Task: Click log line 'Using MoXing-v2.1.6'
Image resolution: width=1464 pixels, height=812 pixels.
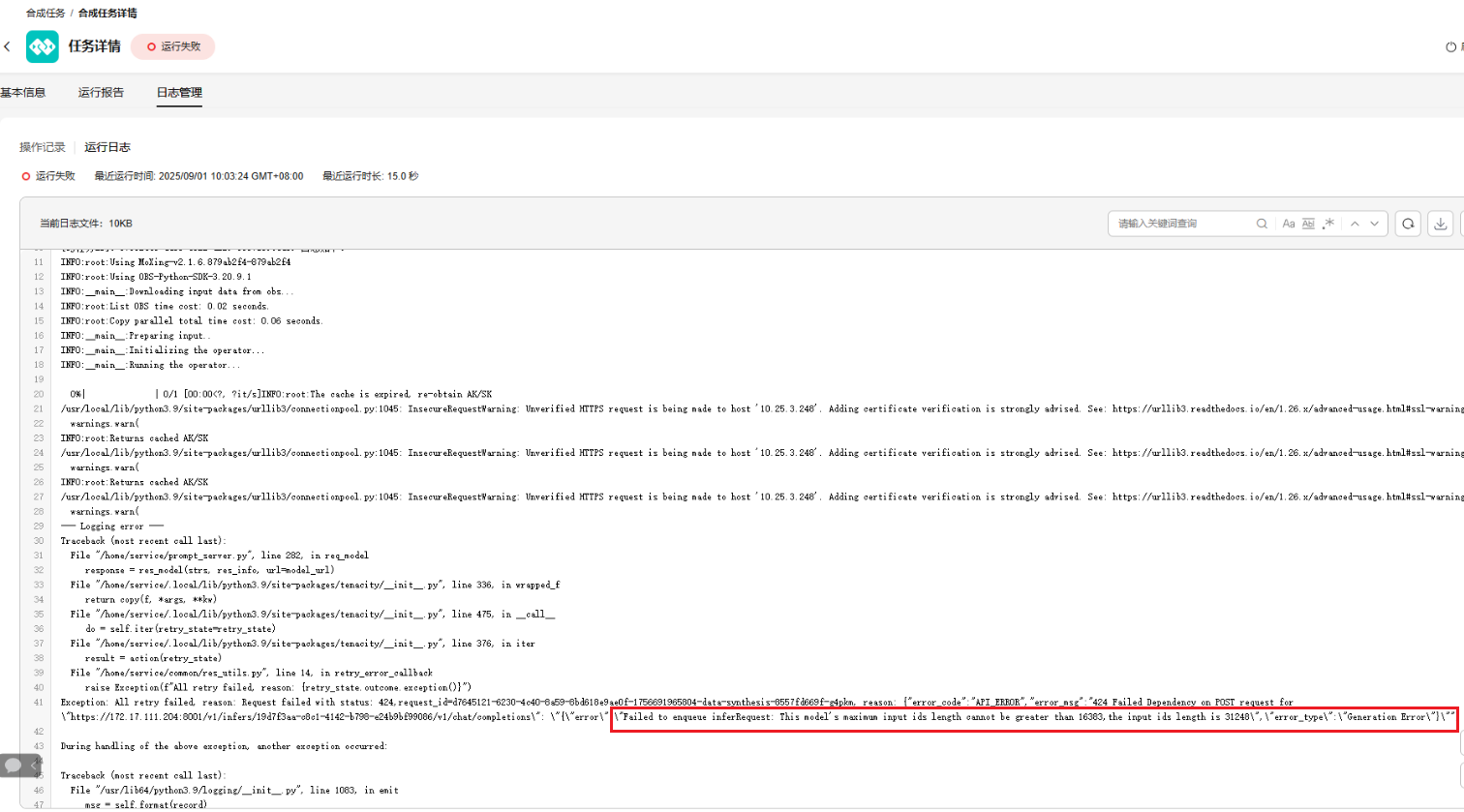Action: 175,262
